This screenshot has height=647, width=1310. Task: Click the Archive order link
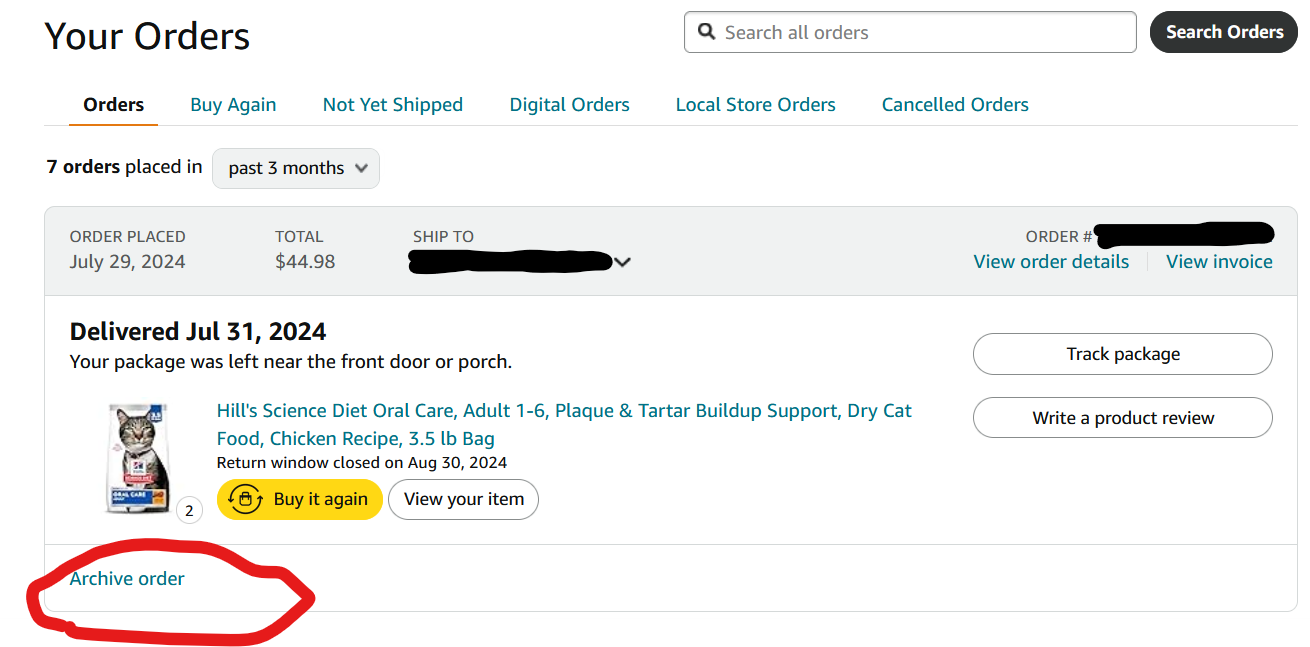point(127,579)
